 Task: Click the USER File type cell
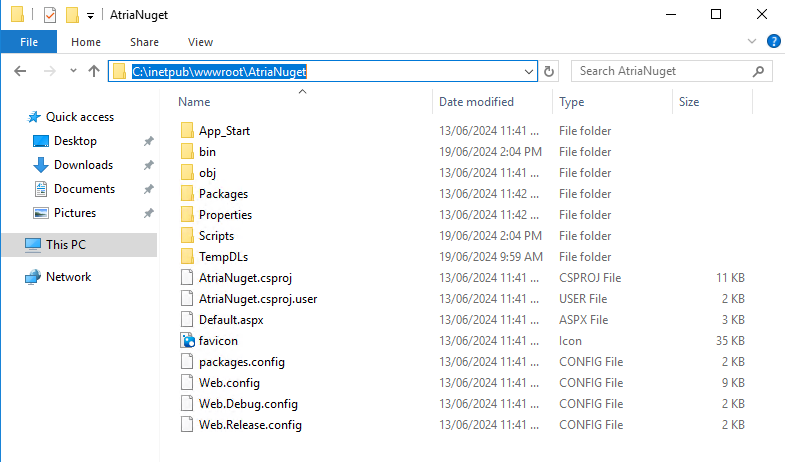click(x=583, y=299)
